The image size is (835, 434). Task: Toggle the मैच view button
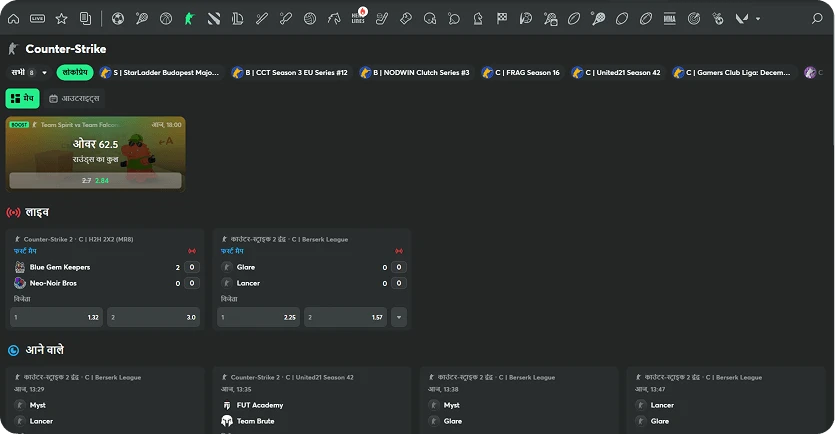(22, 98)
